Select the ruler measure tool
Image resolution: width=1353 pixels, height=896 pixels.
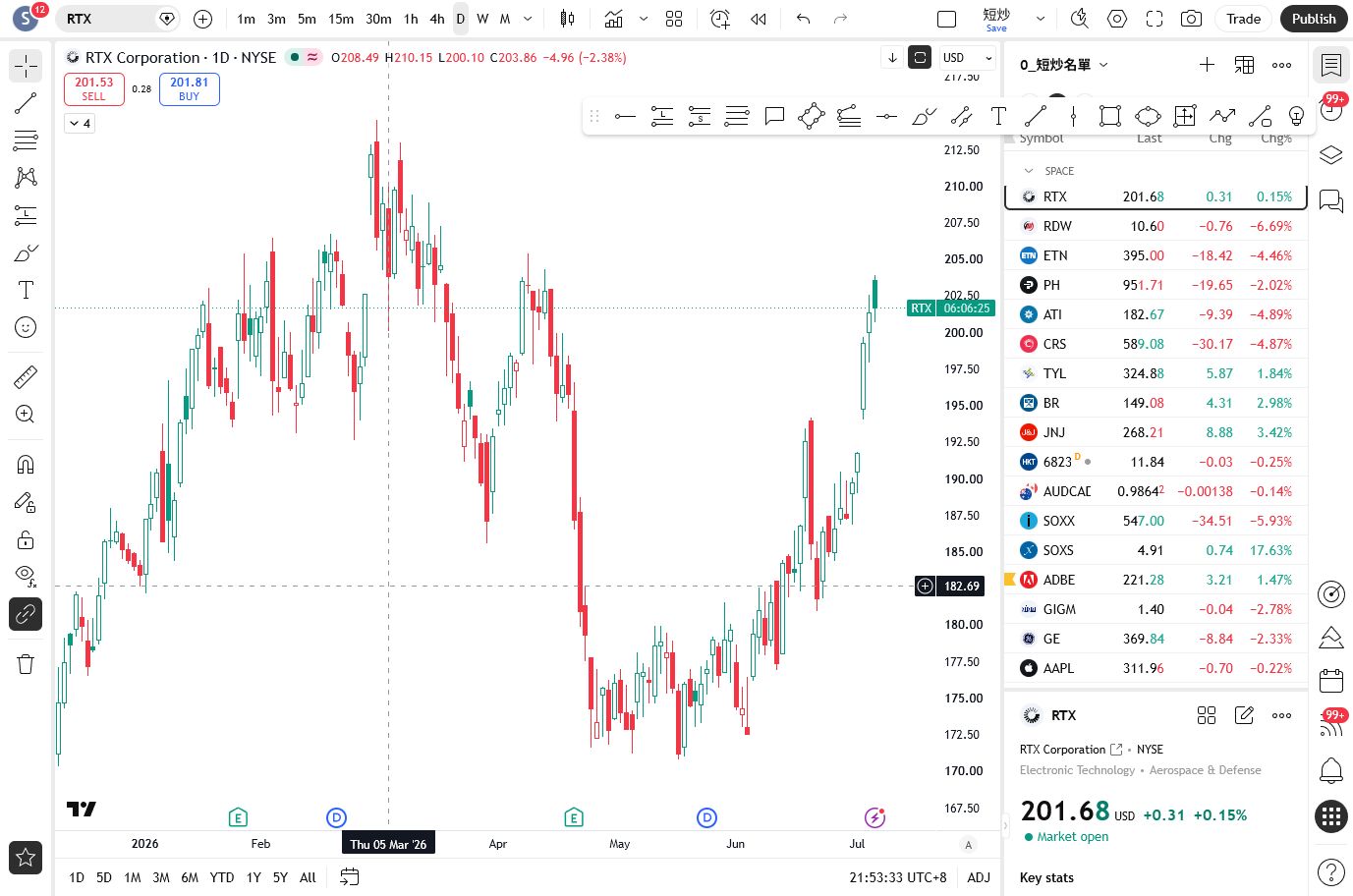pos(26,376)
